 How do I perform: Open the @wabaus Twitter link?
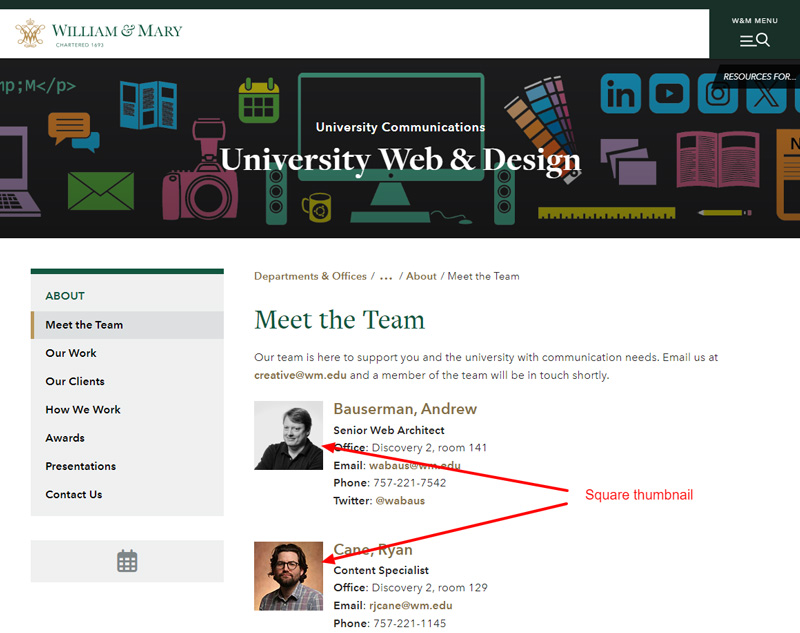coord(400,501)
